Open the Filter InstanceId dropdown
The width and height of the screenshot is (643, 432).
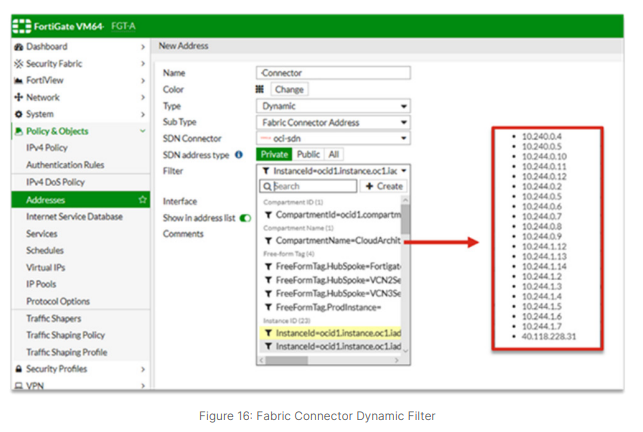pyautogui.click(x=333, y=171)
